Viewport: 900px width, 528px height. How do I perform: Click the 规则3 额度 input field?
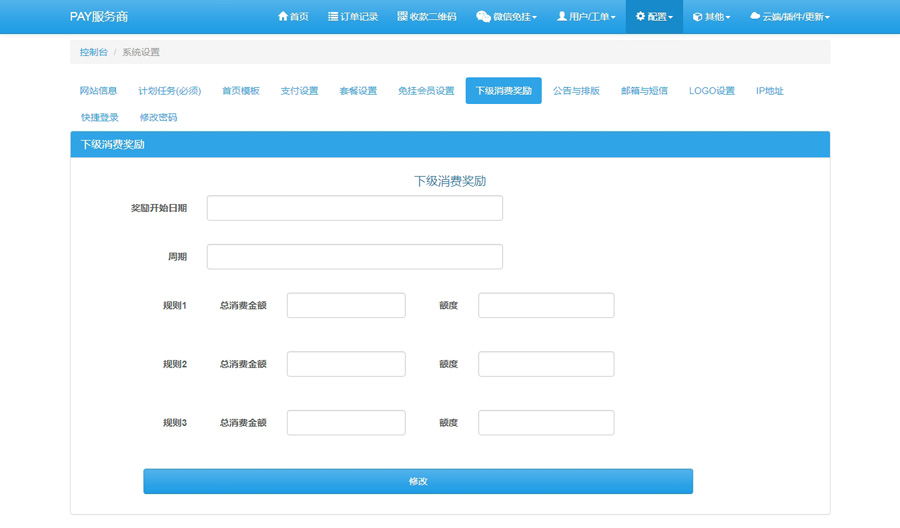(546, 423)
